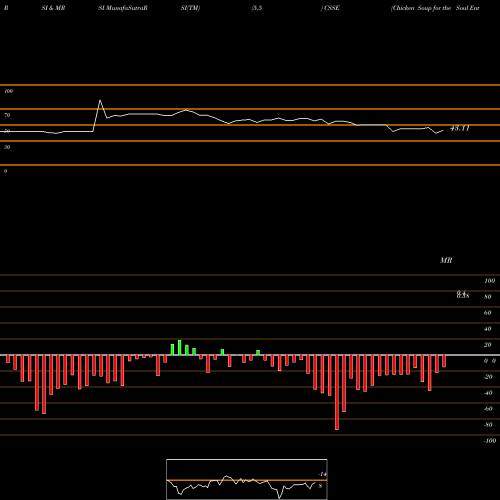Click the -14 value in mini chart
This screenshot has width=500, height=500.
pyautogui.click(x=322, y=474)
